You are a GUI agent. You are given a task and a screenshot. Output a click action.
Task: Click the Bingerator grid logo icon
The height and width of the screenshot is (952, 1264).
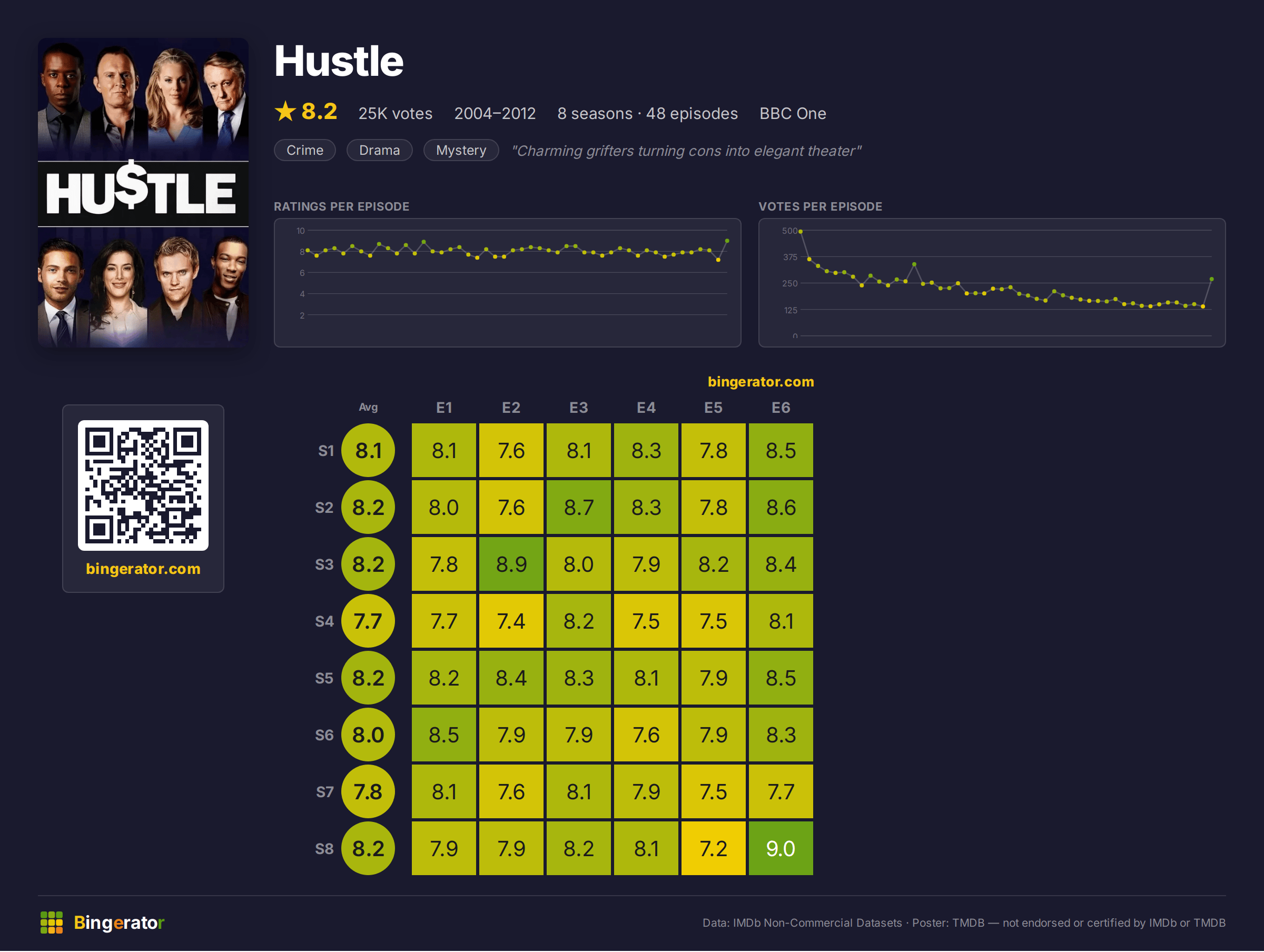coord(52,923)
